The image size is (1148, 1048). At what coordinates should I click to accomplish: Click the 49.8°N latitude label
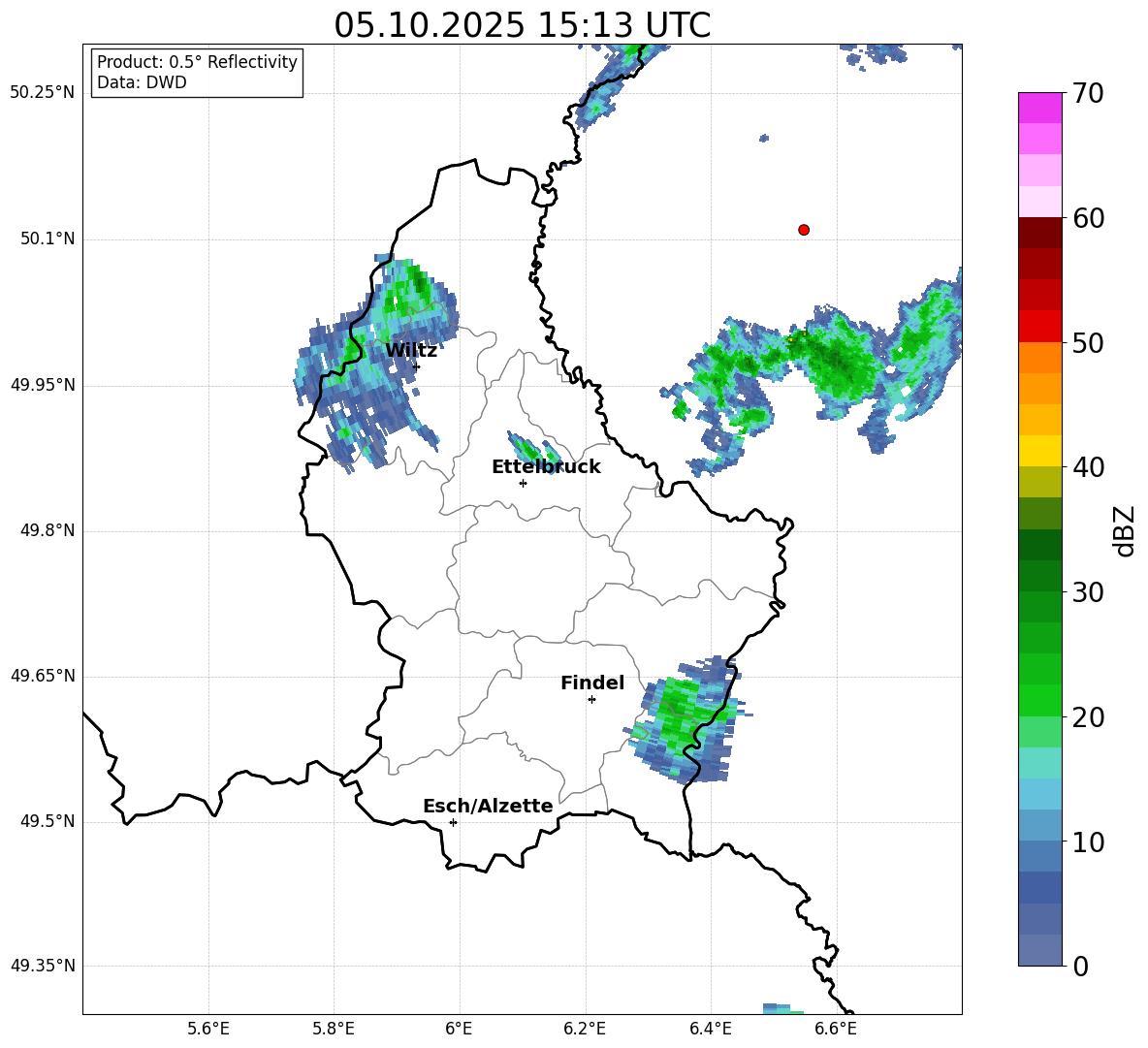click(48, 530)
